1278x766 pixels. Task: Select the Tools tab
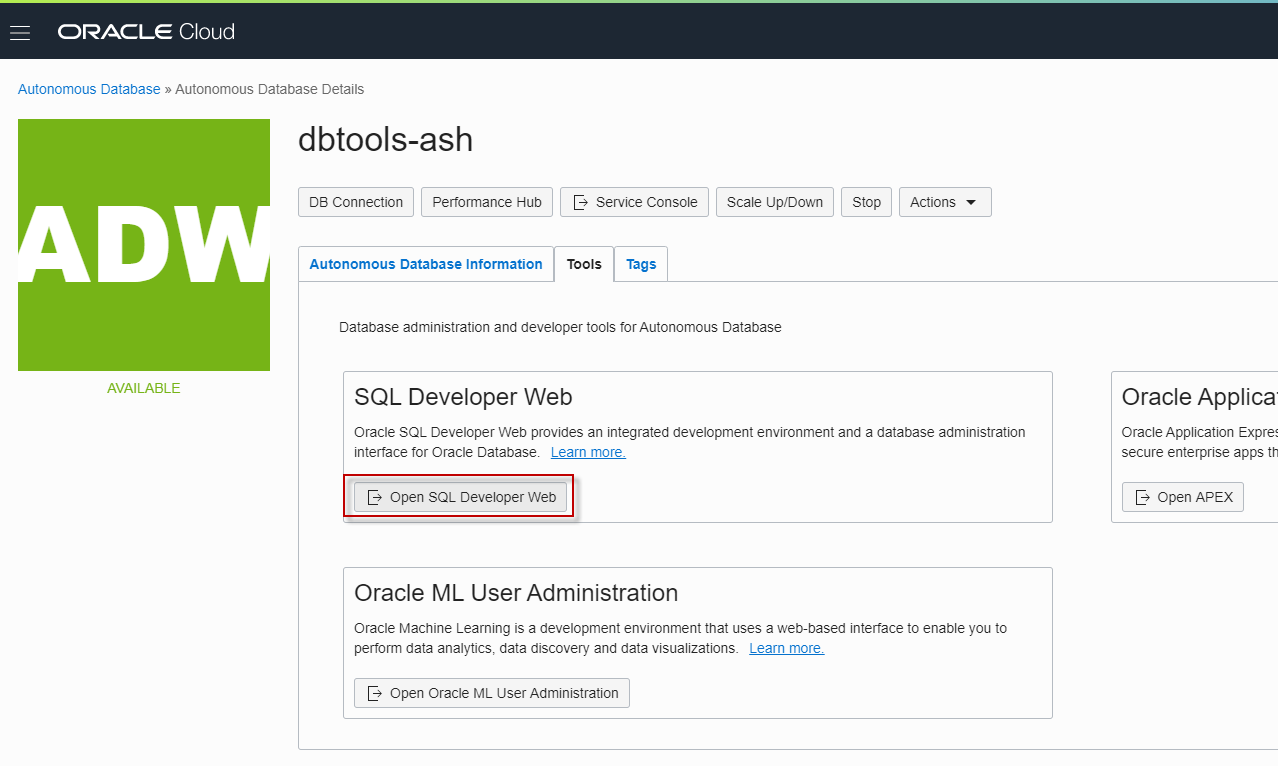(584, 264)
